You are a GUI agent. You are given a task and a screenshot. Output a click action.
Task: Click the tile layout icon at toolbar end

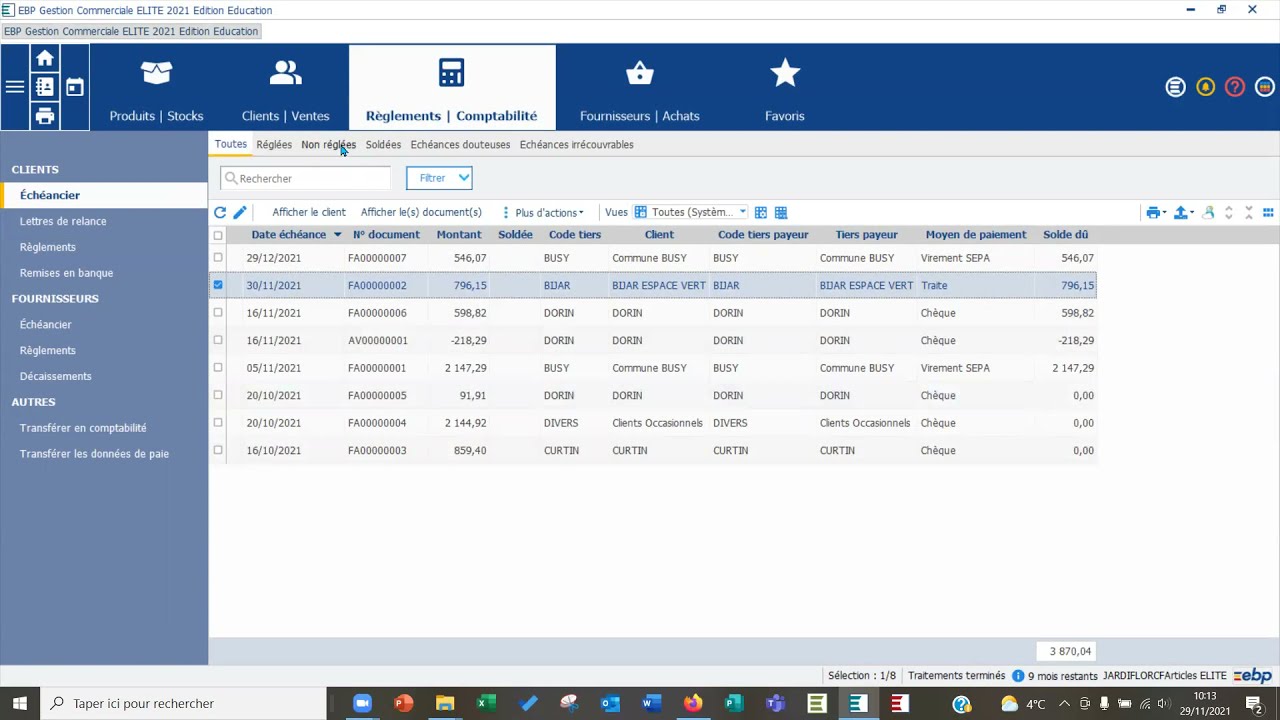pyautogui.click(x=1268, y=212)
